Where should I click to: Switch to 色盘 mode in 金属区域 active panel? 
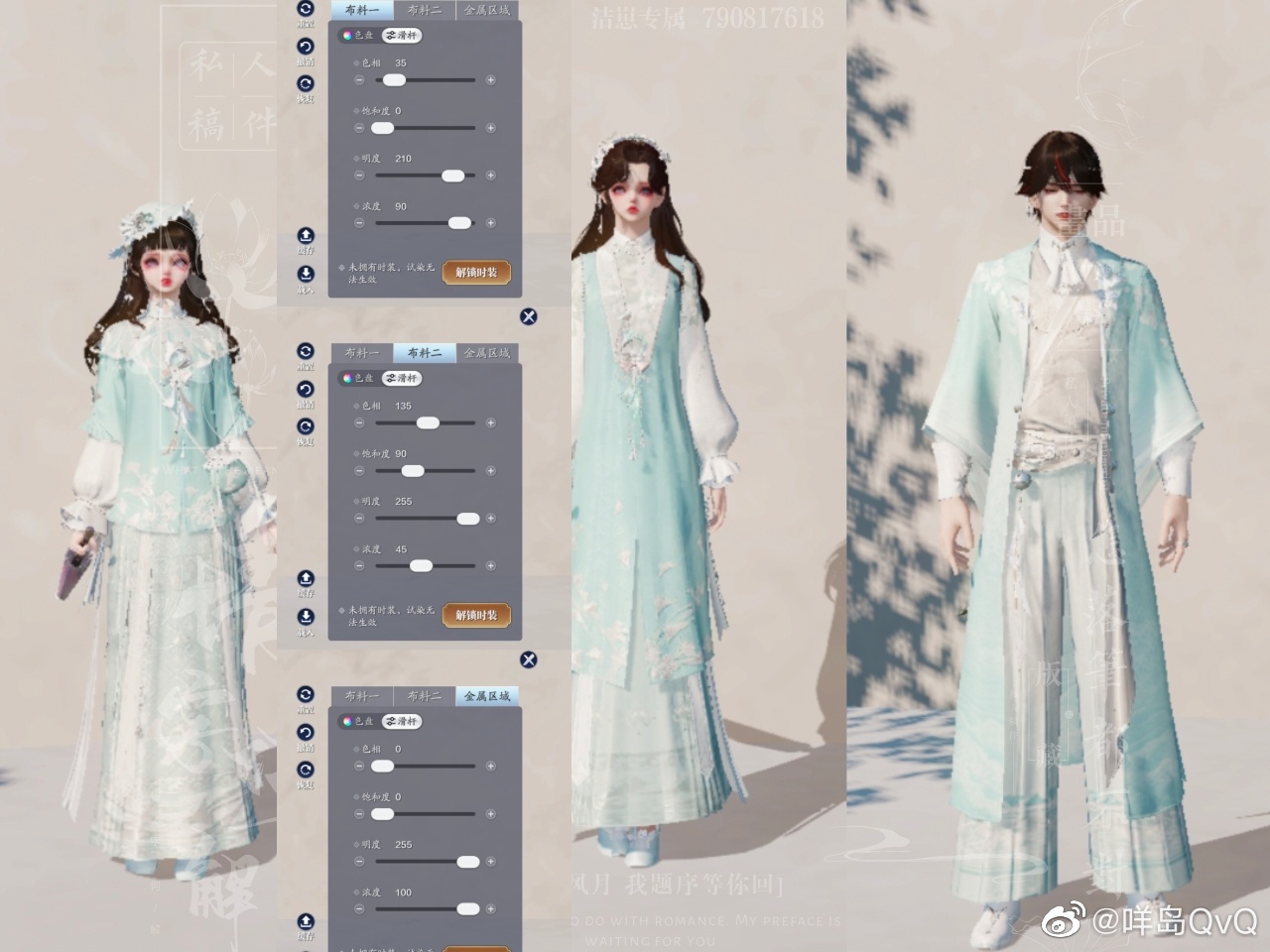click(x=358, y=722)
